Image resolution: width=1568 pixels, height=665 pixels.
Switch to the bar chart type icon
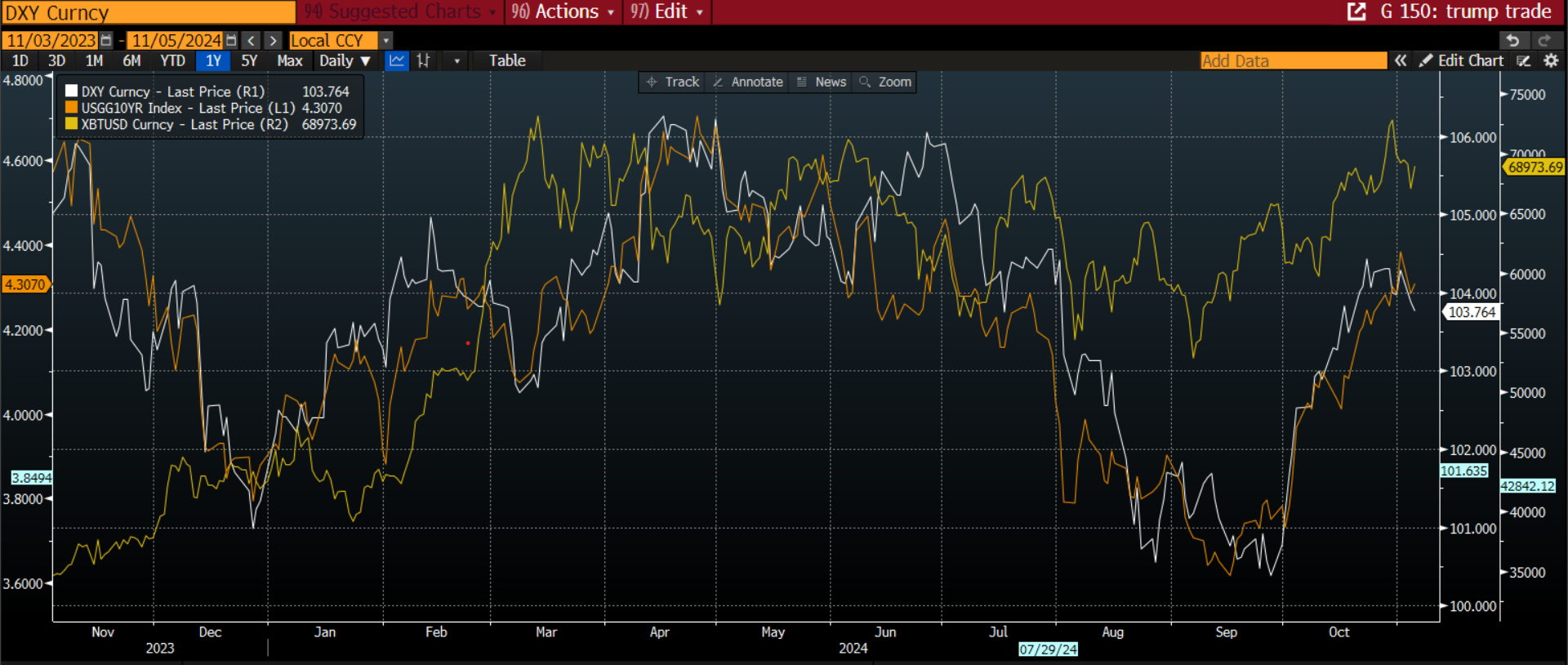(x=423, y=60)
